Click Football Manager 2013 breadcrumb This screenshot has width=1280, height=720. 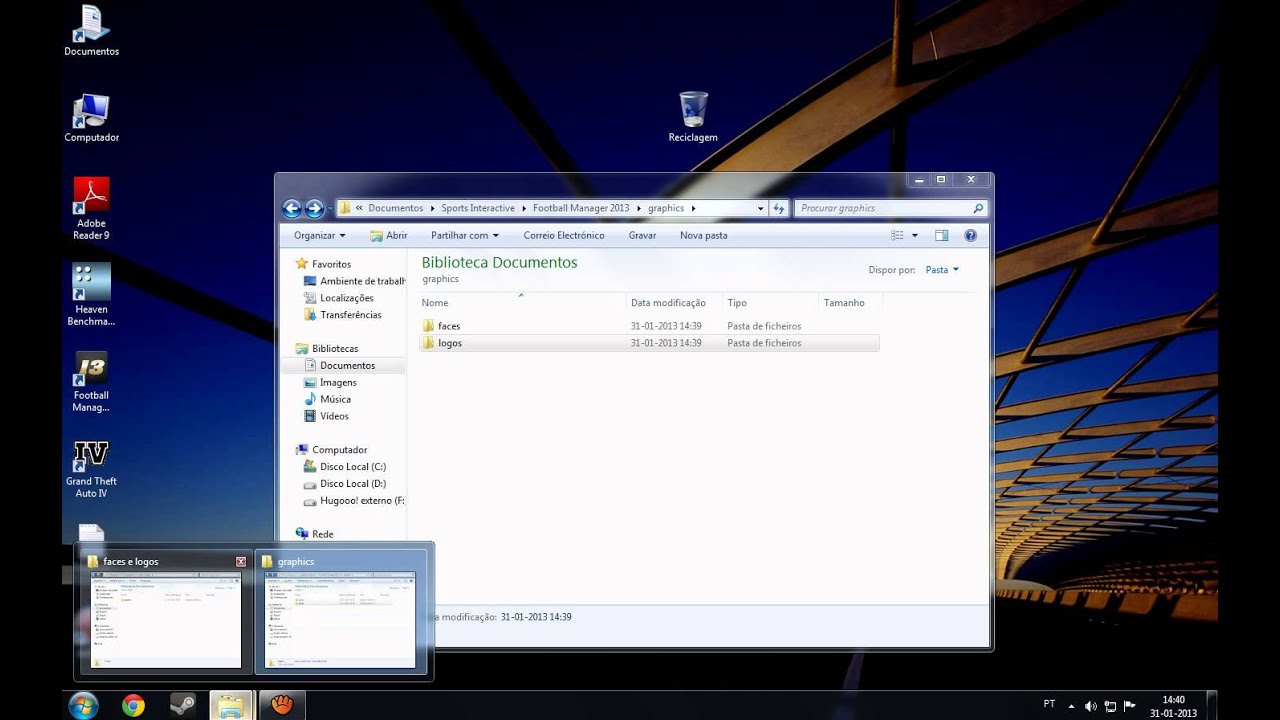[x=581, y=208]
